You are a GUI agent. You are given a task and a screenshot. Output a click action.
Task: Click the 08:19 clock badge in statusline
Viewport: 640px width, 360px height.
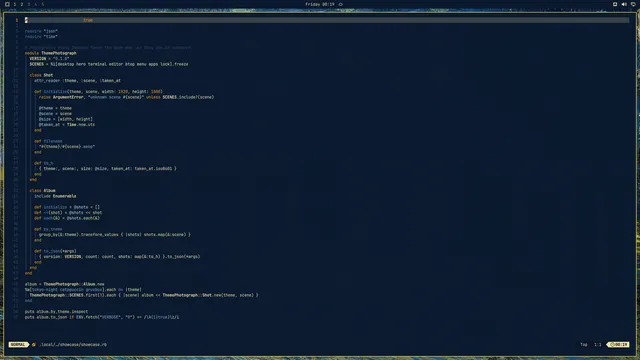tap(618, 344)
